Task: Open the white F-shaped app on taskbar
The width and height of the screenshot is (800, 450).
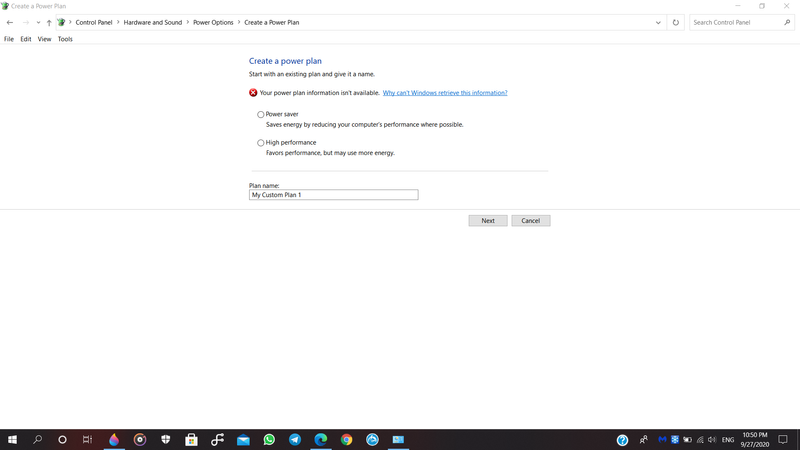Action: point(217,439)
